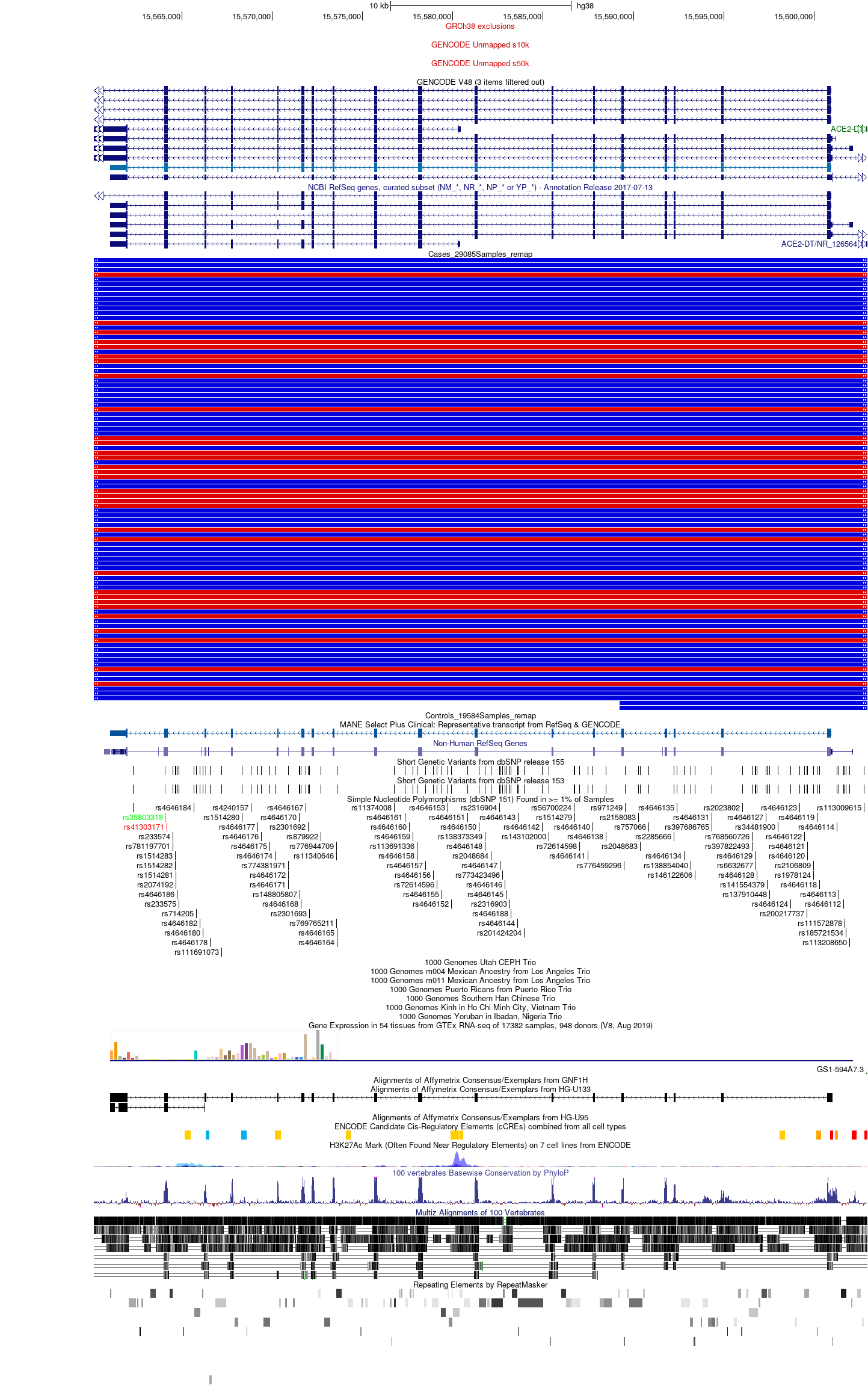This screenshot has width=868, height=1385.
Task: Click the GENCODE Unmapped s10k track label
Action: (x=479, y=45)
